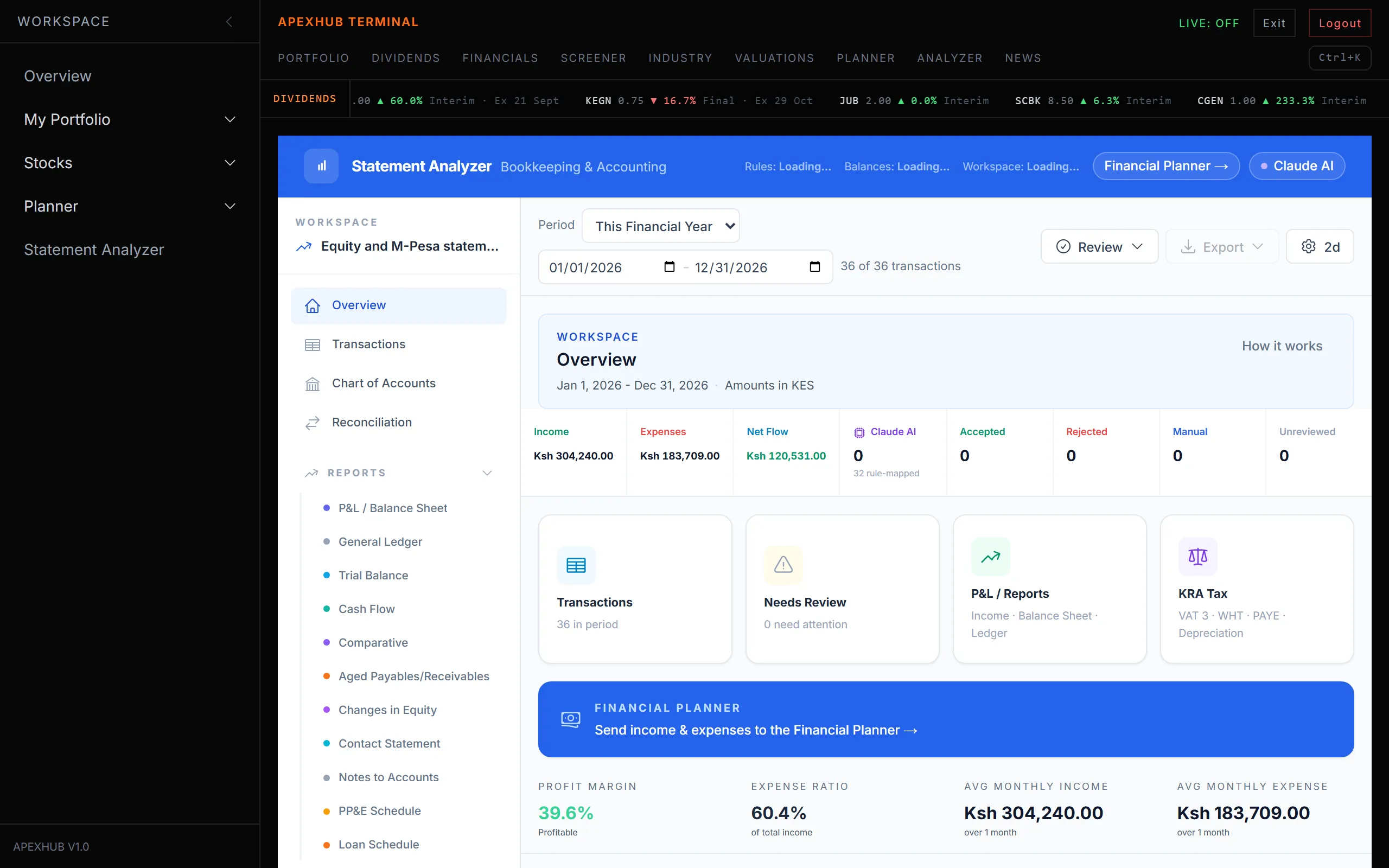1389x868 pixels.
Task: Open the SCREENER tab
Action: click(594, 58)
